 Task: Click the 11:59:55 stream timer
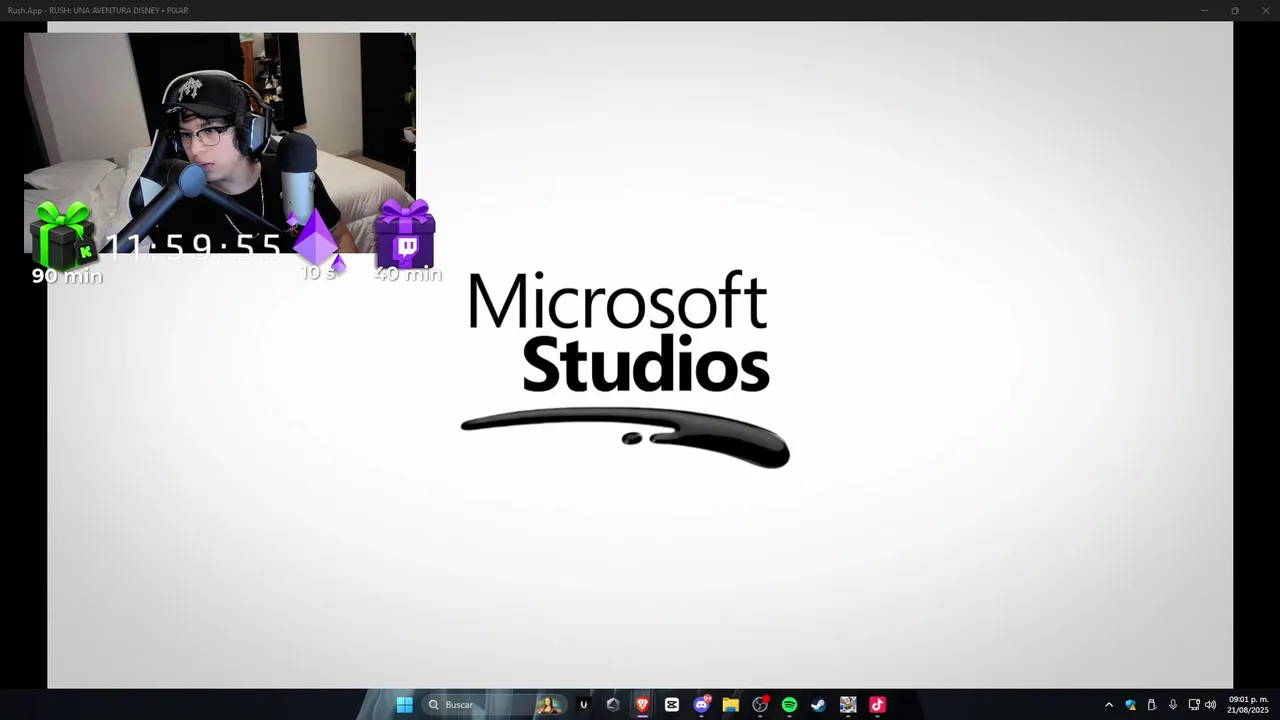pyautogui.click(x=193, y=245)
